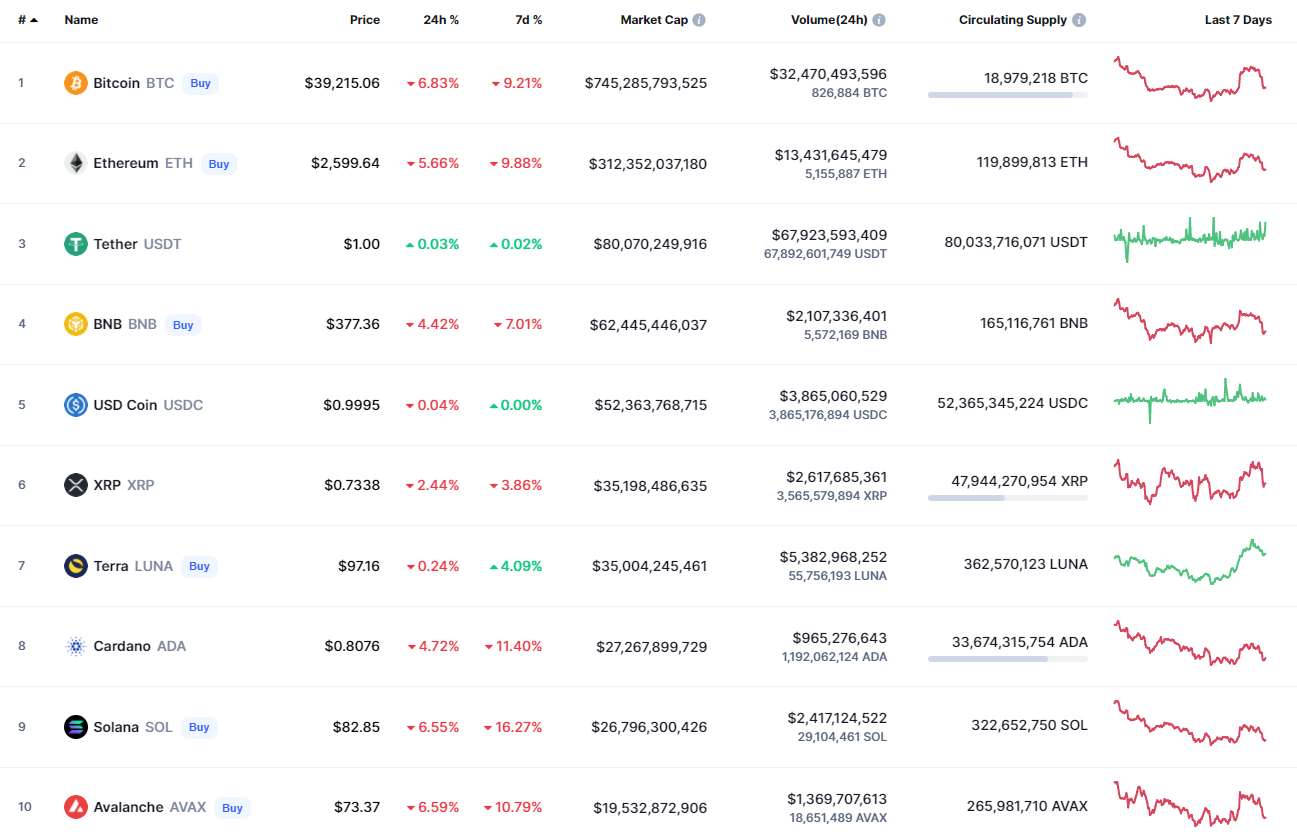
Task: Click the Solana logo icon
Action: click(76, 727)
